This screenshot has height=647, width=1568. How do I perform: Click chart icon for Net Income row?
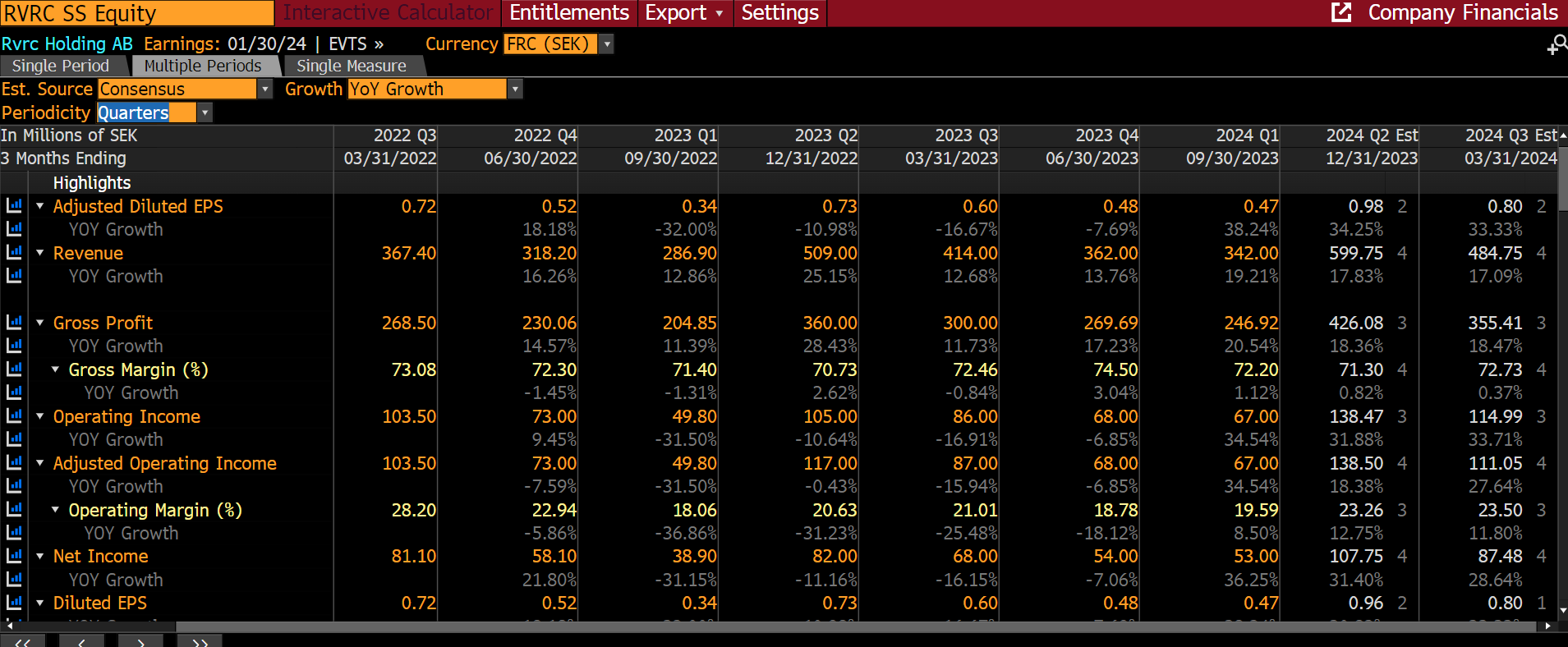(x=14, y=556)
